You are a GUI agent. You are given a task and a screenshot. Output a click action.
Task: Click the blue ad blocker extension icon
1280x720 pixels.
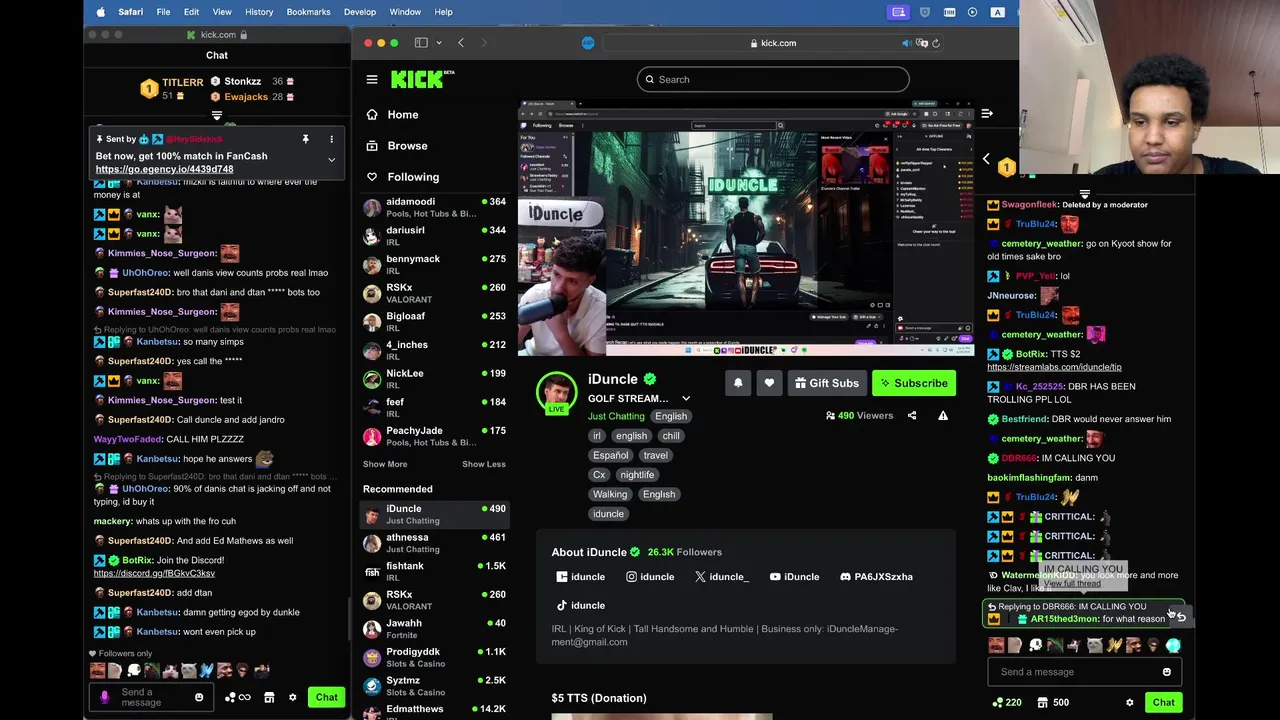click(588, 43)
